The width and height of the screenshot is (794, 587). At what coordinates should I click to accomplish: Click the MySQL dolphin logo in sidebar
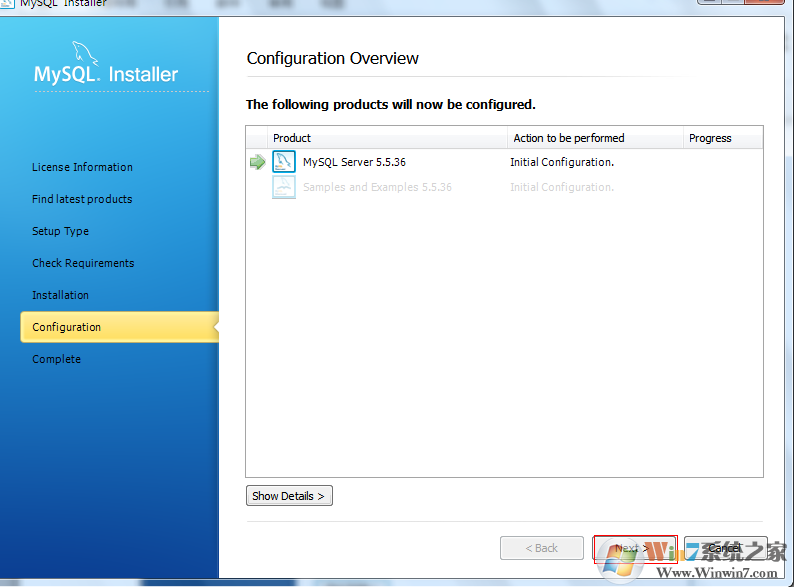pos(84,53)
